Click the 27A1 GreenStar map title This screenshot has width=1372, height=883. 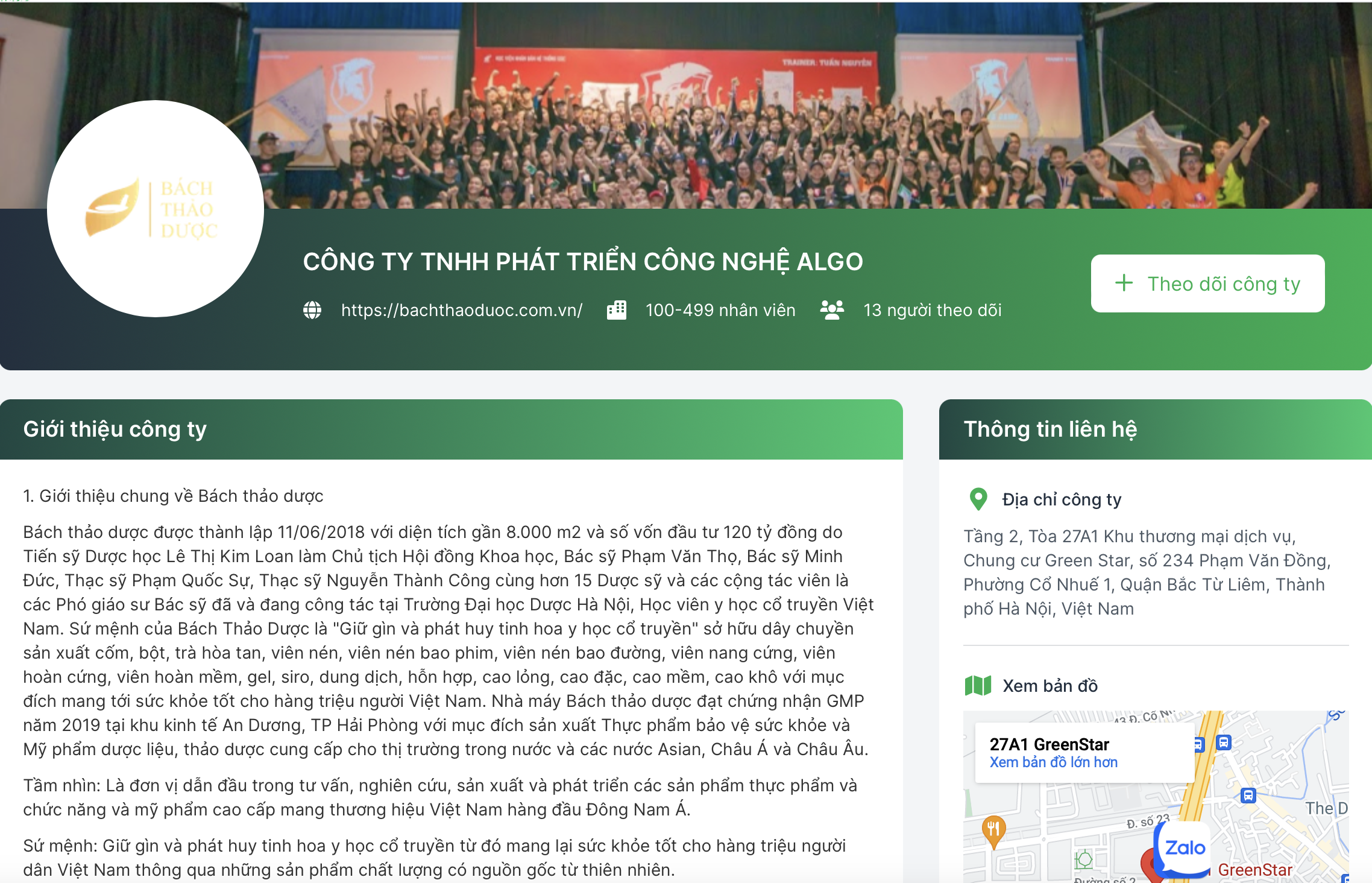1049,744
